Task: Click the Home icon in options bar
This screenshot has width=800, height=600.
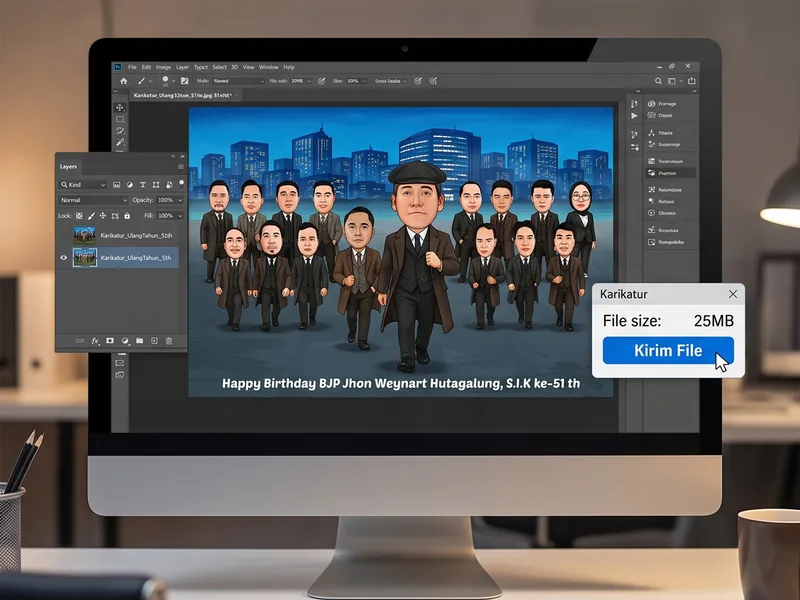Action: (123, 81)
